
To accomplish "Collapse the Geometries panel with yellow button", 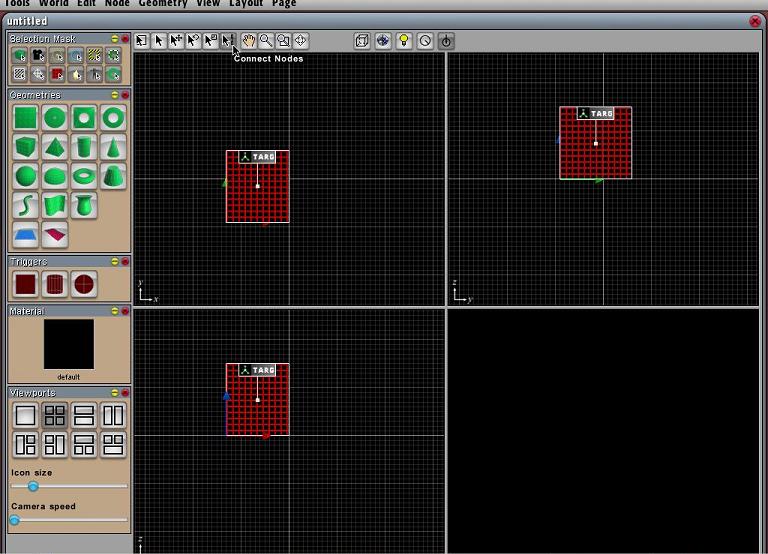I will (115, 95).
